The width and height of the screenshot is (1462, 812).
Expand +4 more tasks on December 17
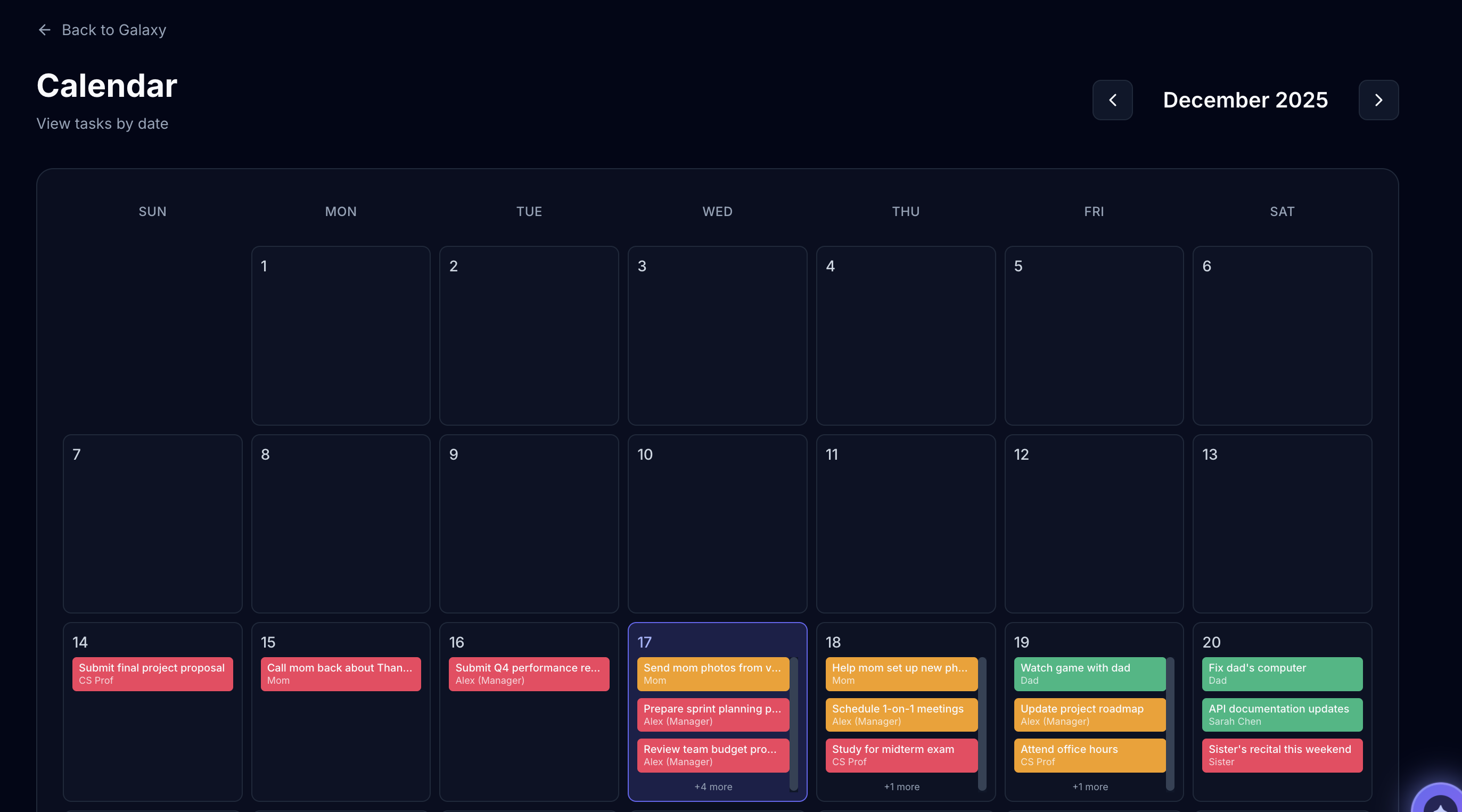(713, 786)
